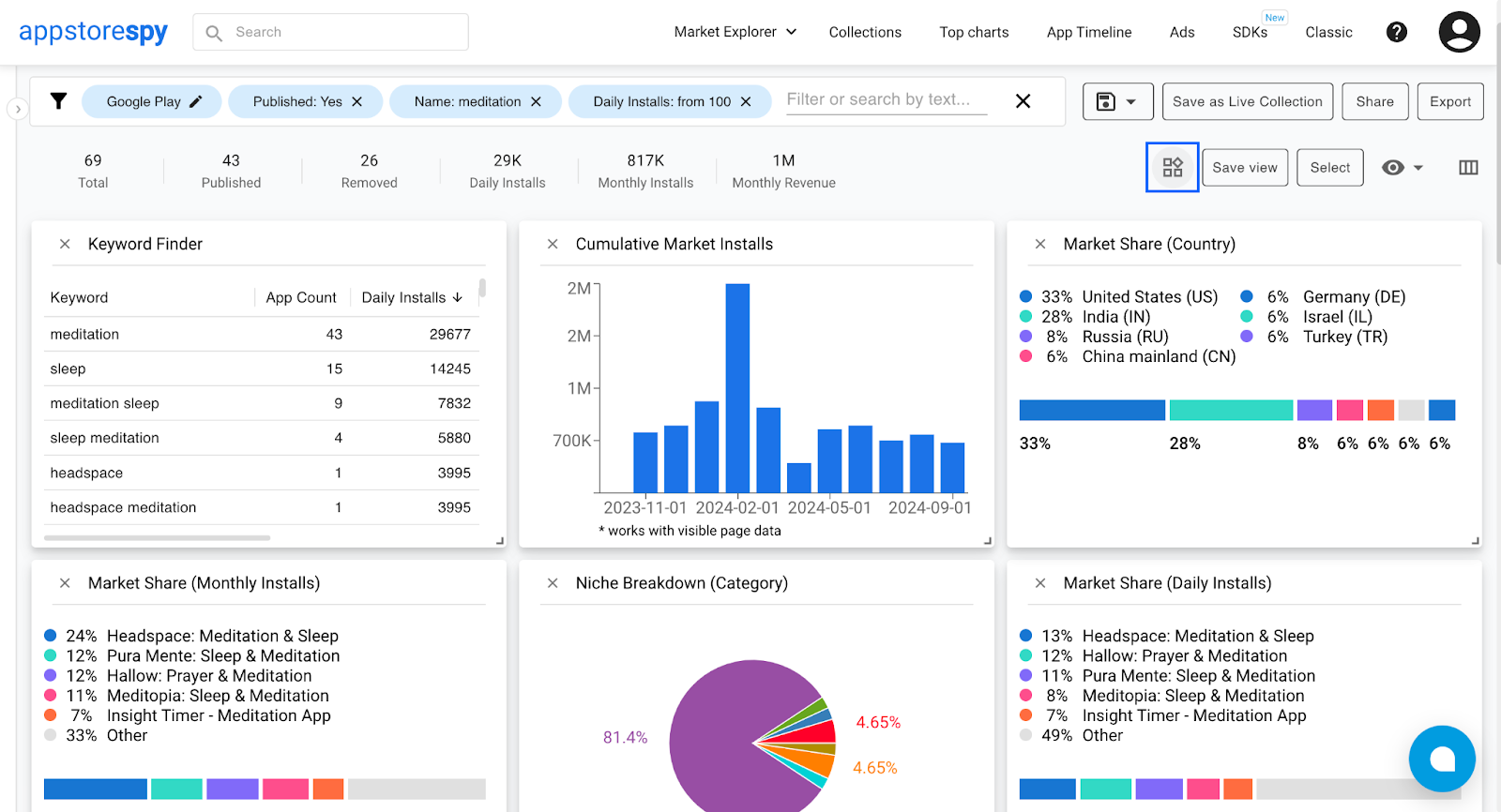Go to Collections
This screenshot has height=812, width=1501.
pyautogui.click(x=865, y=32)
